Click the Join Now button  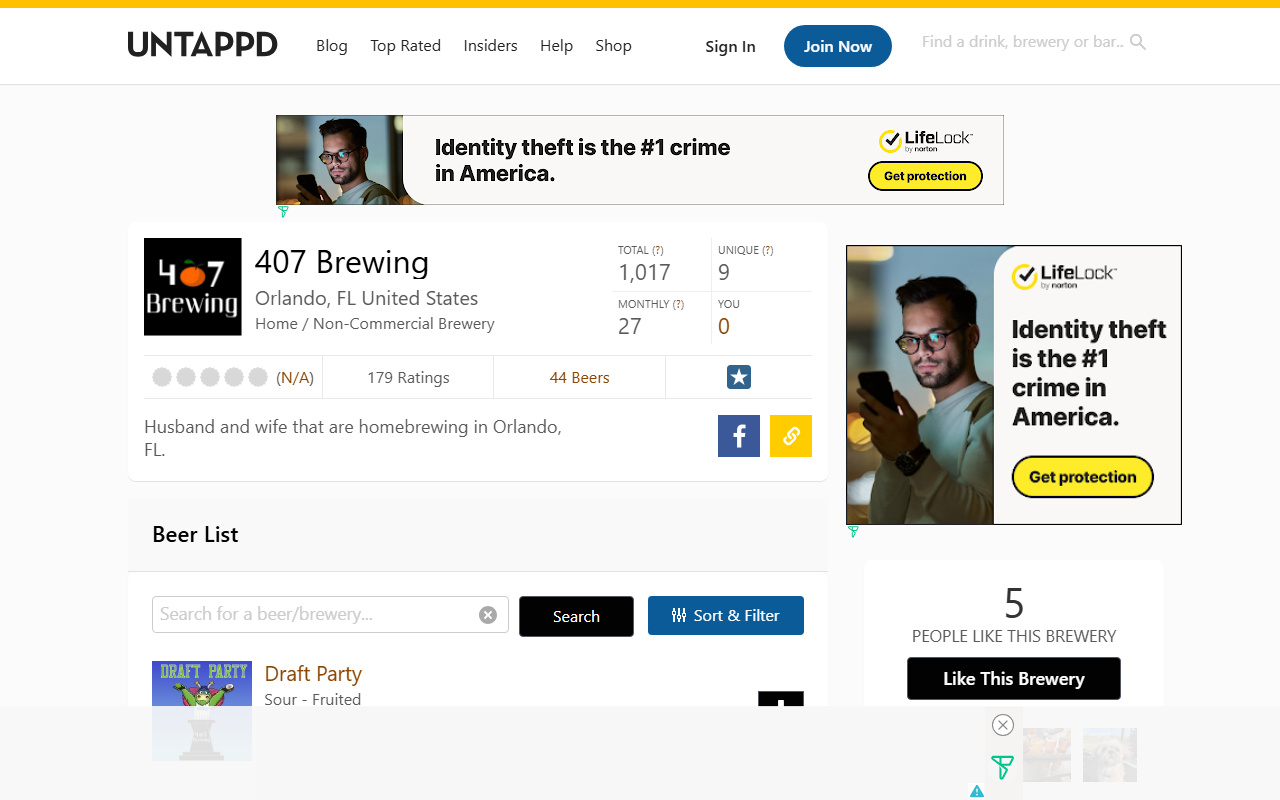838,46
